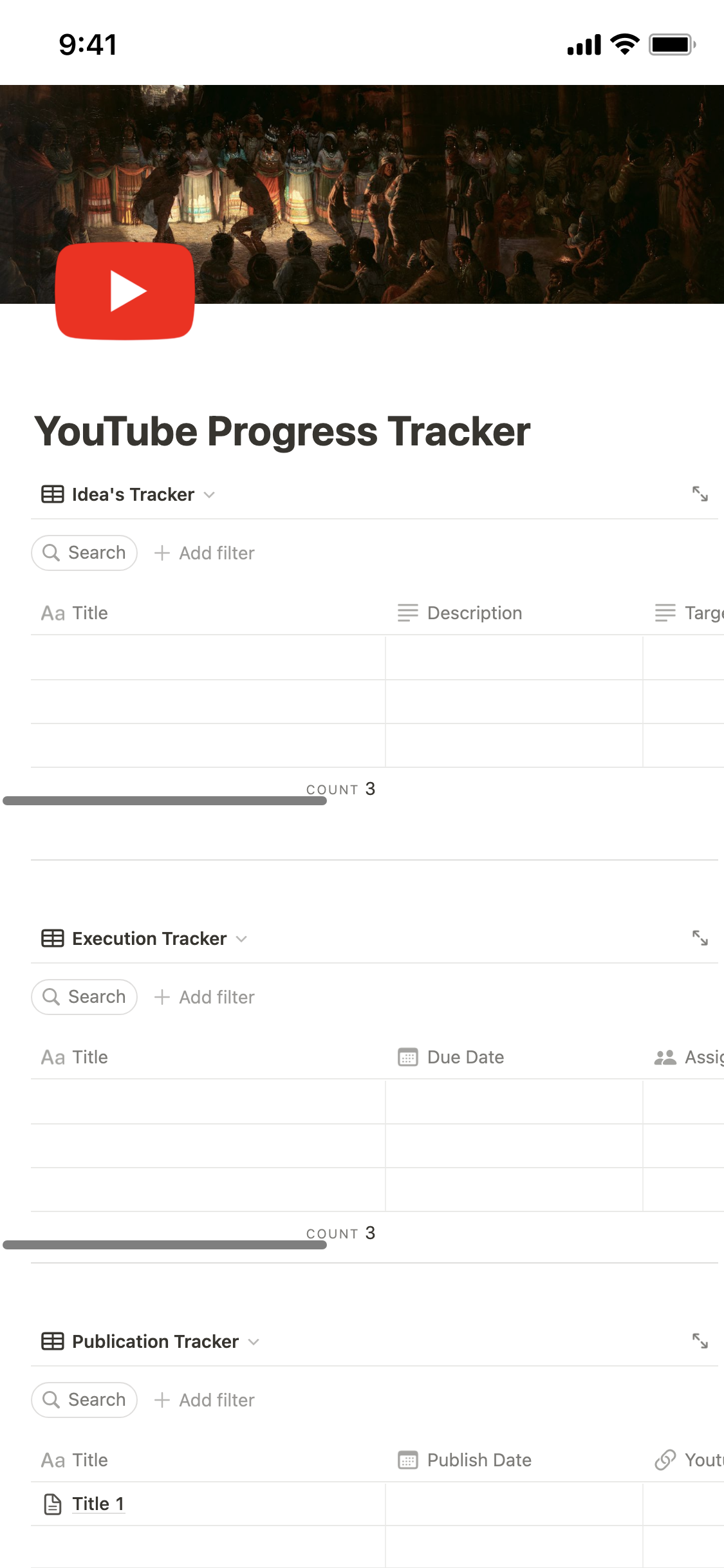Expand Idea's Tracker to full page

(x=700, y=494)
